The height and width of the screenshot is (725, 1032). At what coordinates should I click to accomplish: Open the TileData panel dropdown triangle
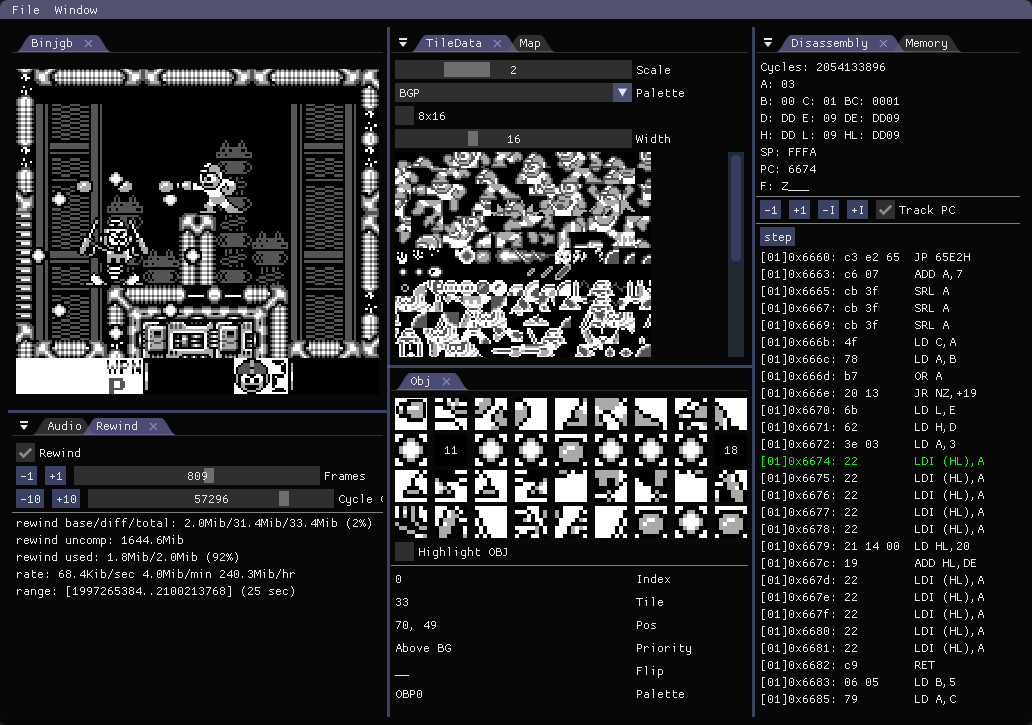point(403,43)
